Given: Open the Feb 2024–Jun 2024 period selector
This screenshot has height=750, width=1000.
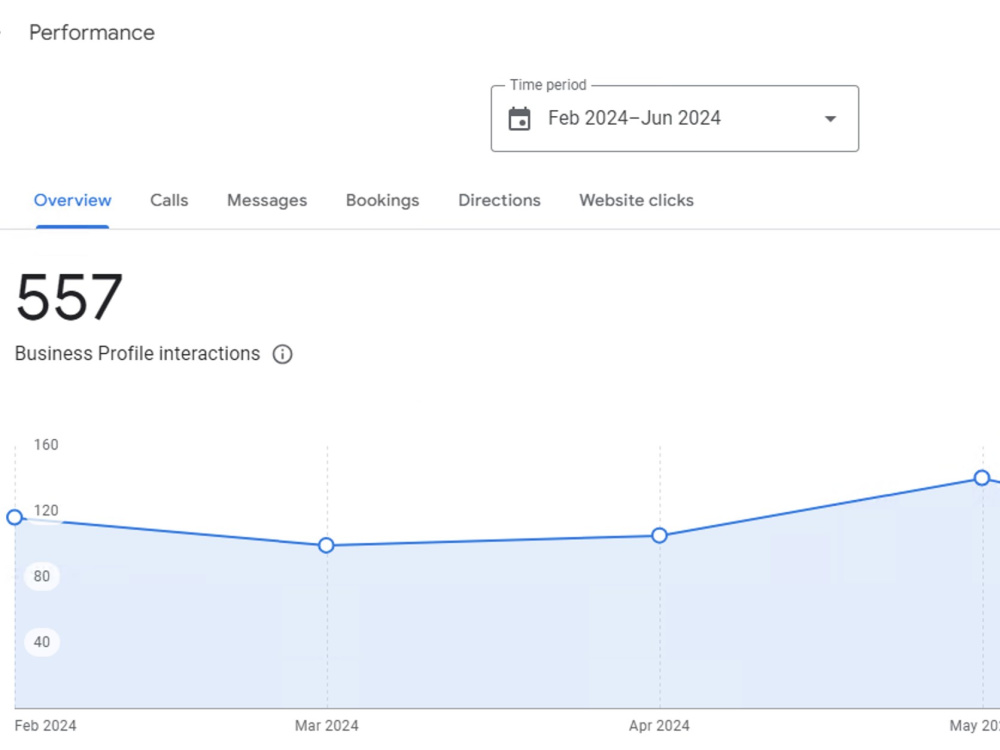Looking at the screenshot, I should (675, 119).
